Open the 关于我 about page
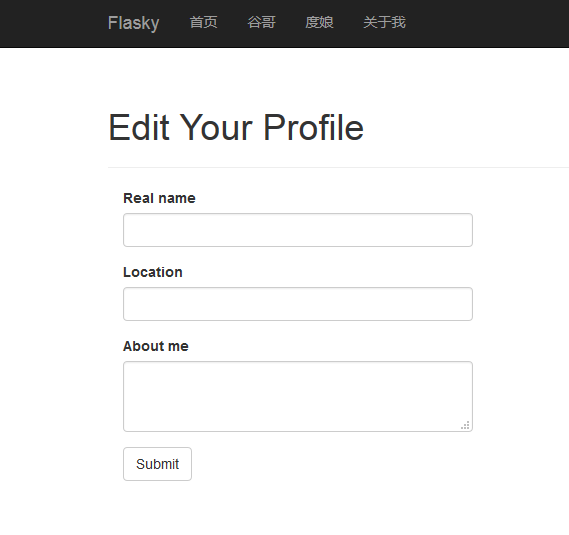569x535 pixels. click(384, 22)
